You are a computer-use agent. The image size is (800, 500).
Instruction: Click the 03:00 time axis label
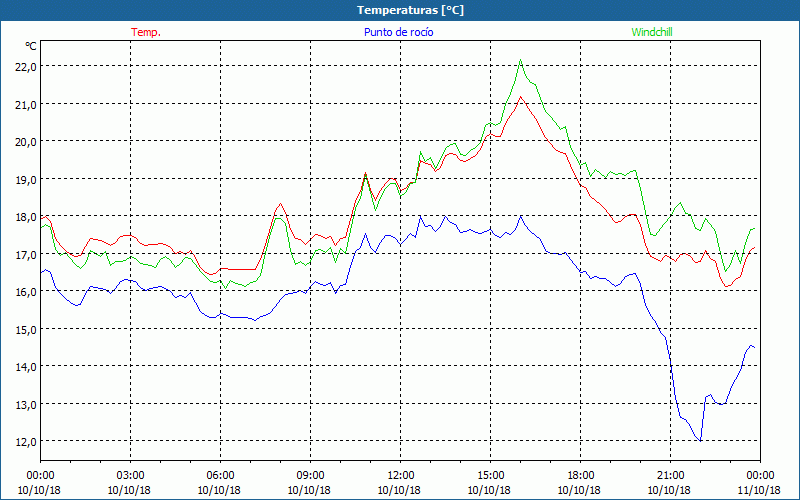(x=130, y=476)
